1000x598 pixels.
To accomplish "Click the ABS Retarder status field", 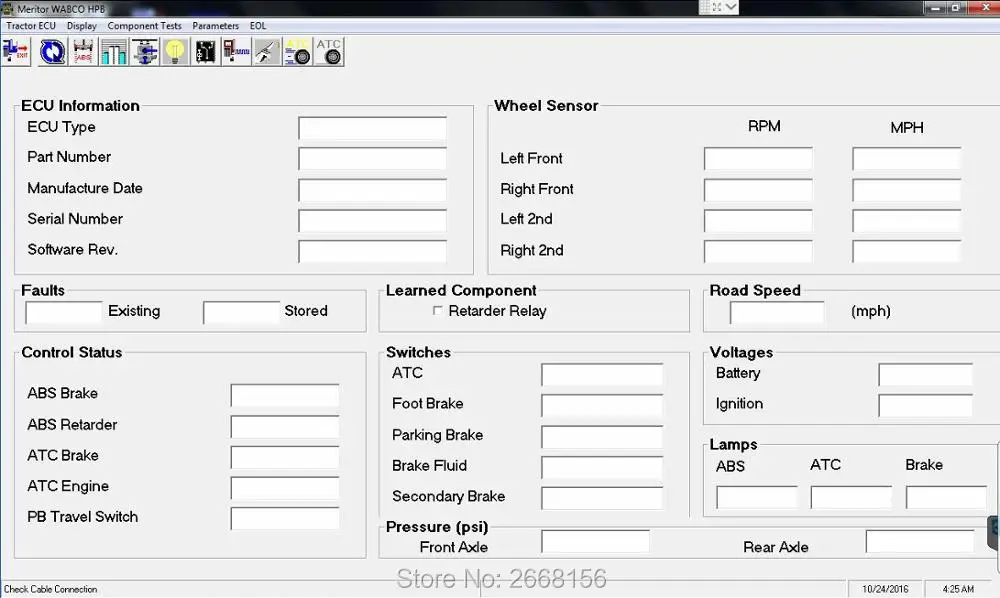I will click(285, 426).
